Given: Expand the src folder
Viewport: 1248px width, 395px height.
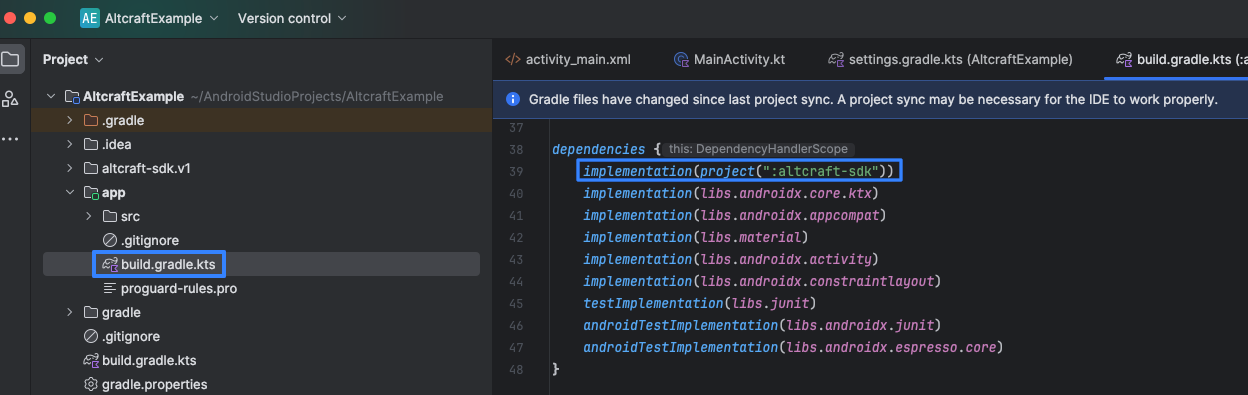Looking at the screenshot, I should (88, 216).
